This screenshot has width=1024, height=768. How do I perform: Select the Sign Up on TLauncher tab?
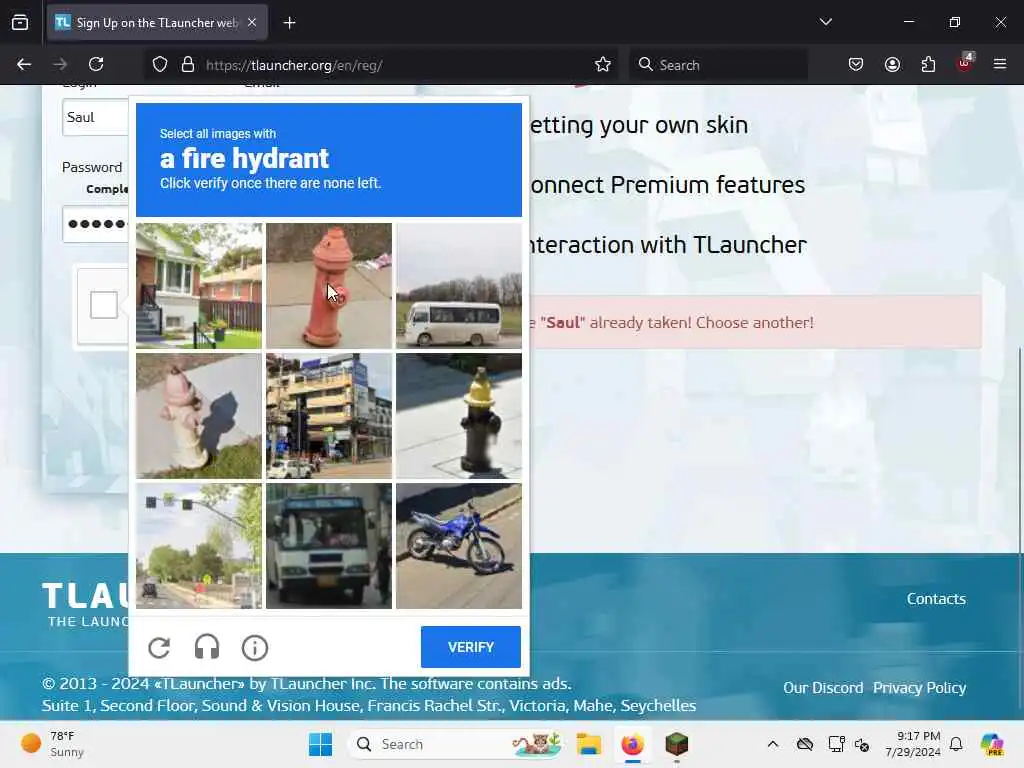(x=157, y=23)
